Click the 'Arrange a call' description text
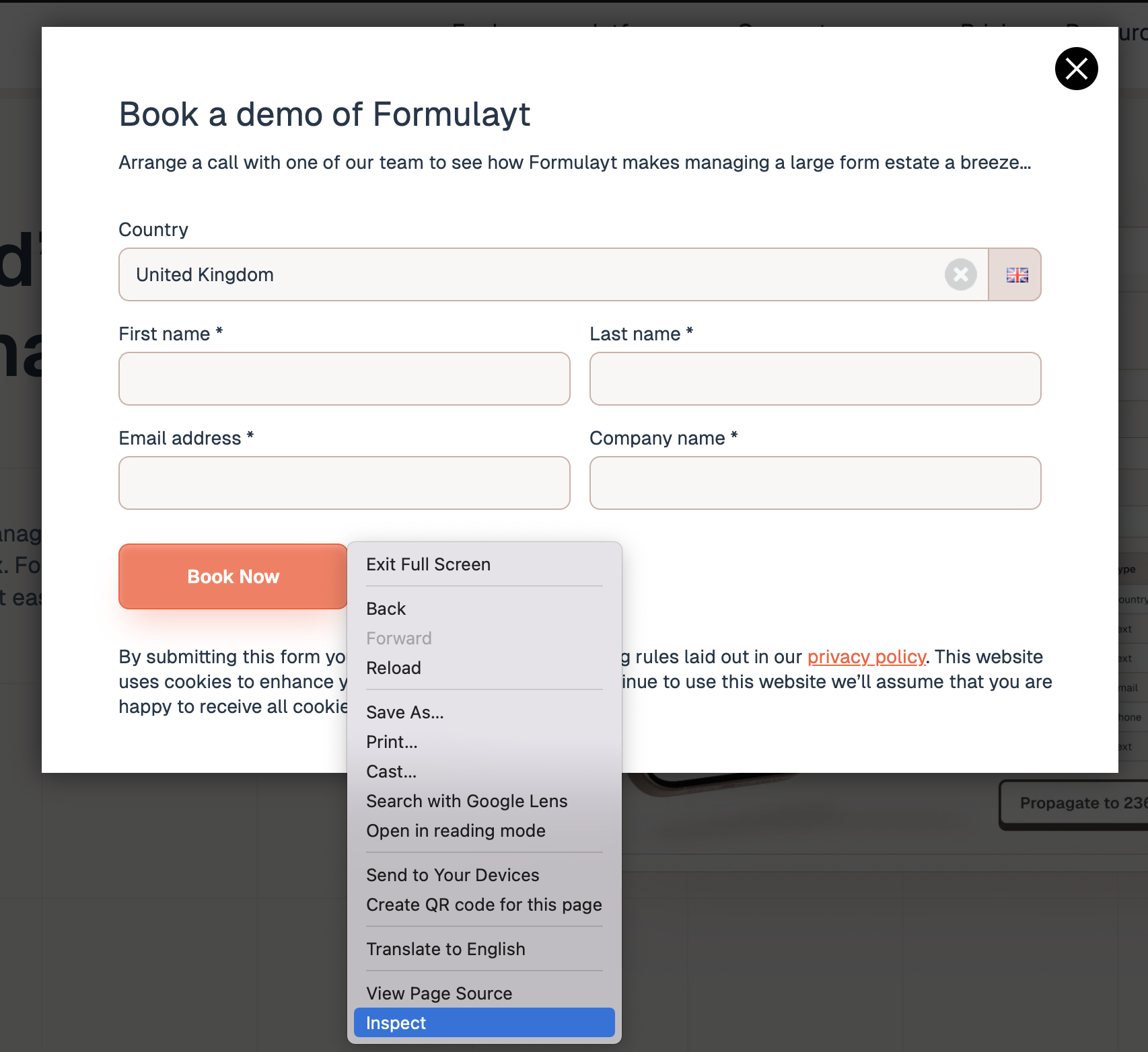The height and width of the screenshot is (1052, 1148). pyautogui.click(x=575, y=163)
